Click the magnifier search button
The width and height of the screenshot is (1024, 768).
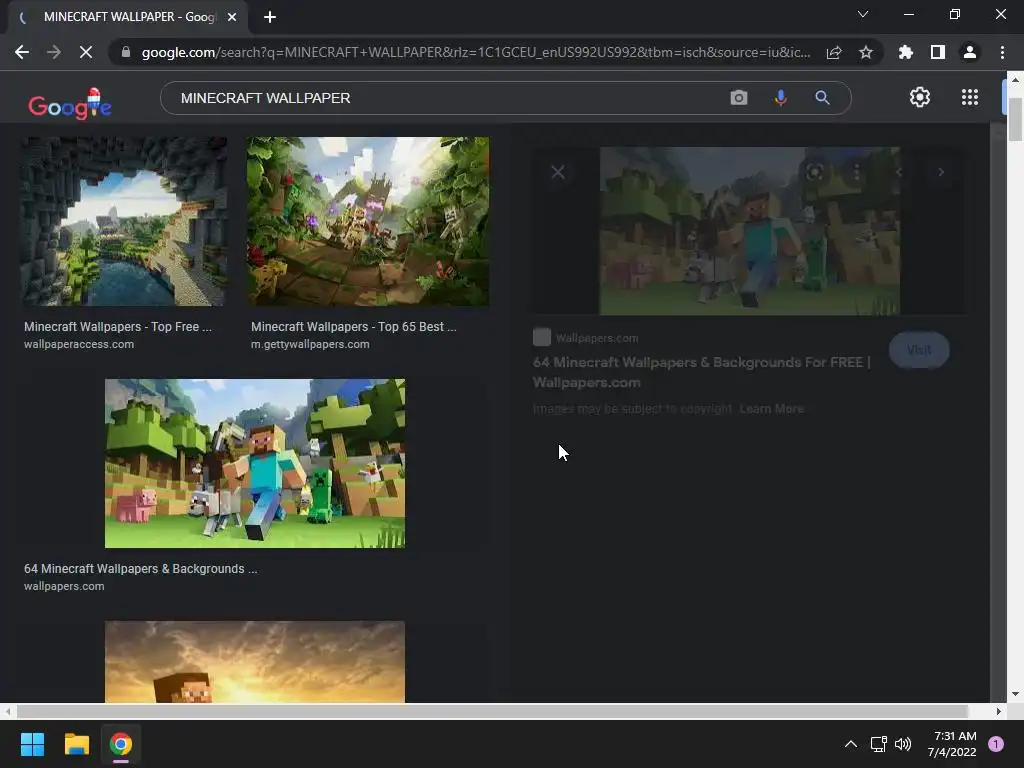(822, 98)
